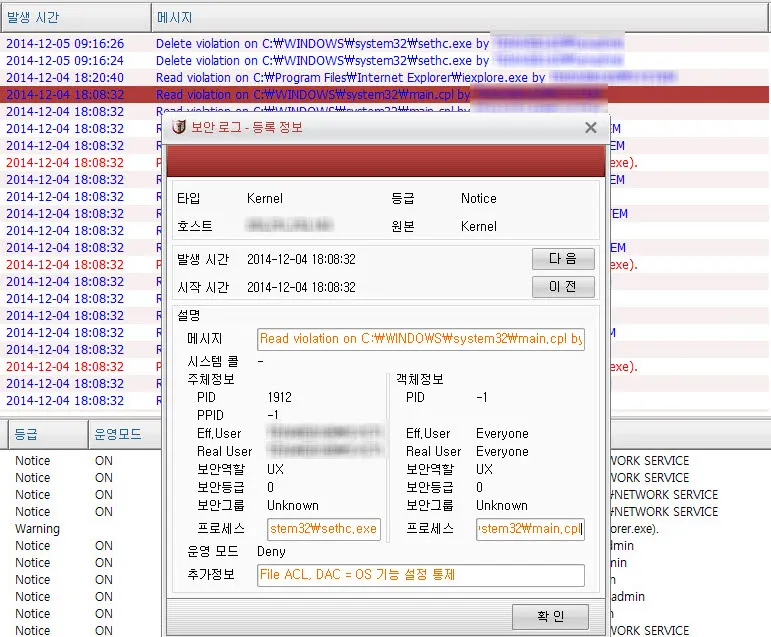Click the shield icon in dialog title bar
771x637 pixels.
coord(179,127)
